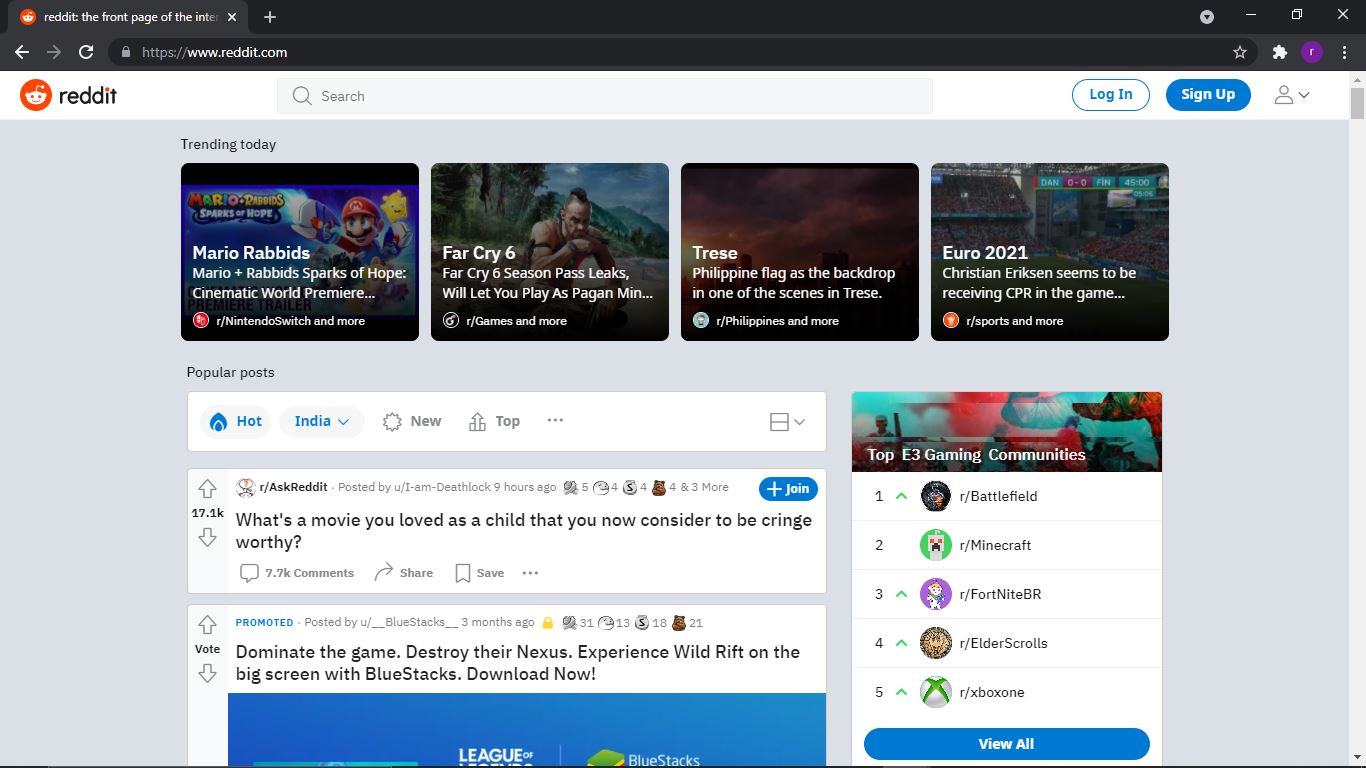Open the Trese trending card
Screen dimensions: 1366x768
point(800,252)
